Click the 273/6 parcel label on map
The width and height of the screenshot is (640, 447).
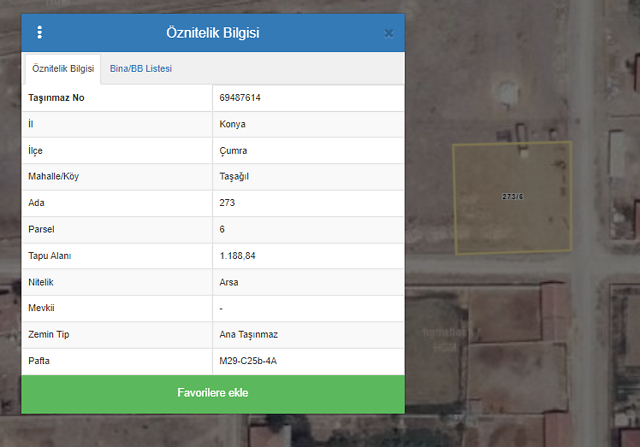[512, 196]
